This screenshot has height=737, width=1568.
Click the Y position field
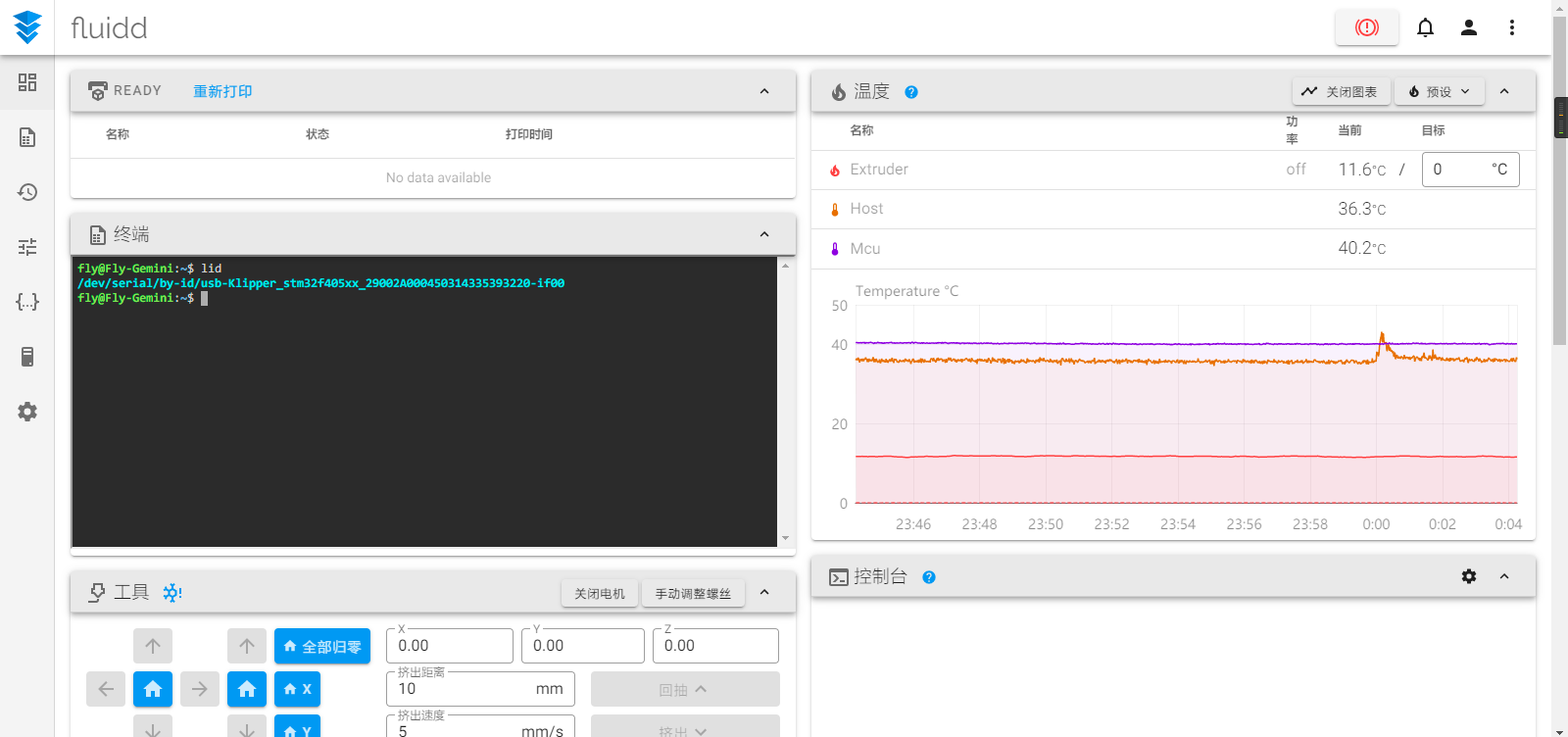point(582,646)
